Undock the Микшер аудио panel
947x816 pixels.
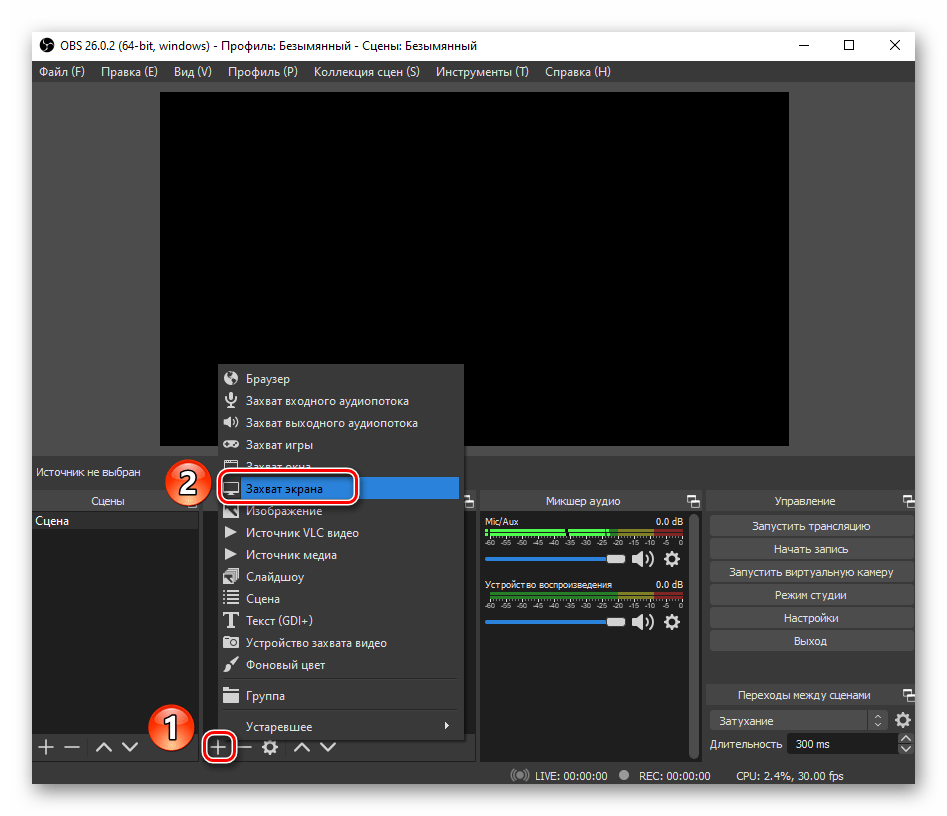click(693, 501)
